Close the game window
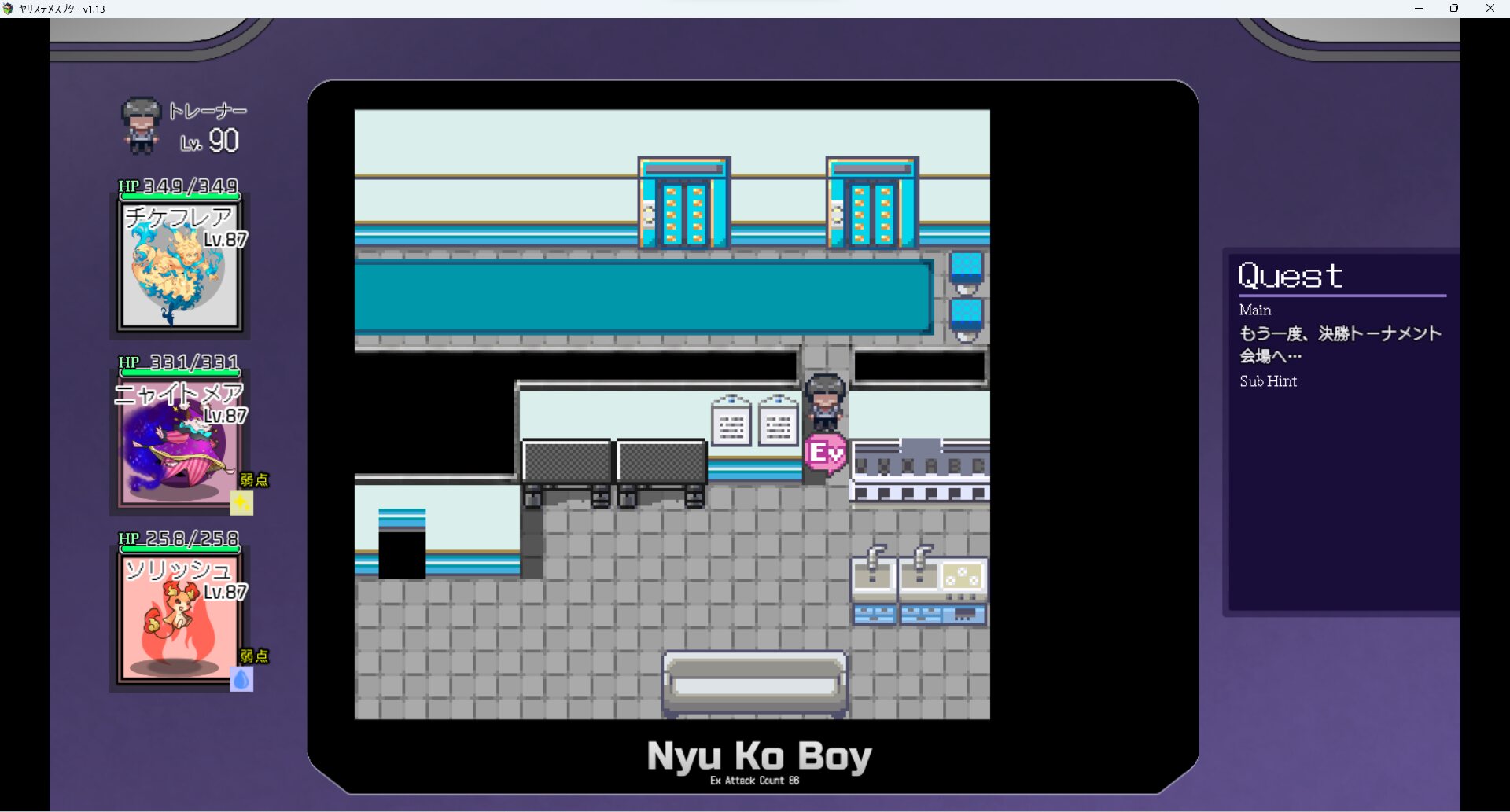Screen dimensions: 1510x812 point(1490,9)
